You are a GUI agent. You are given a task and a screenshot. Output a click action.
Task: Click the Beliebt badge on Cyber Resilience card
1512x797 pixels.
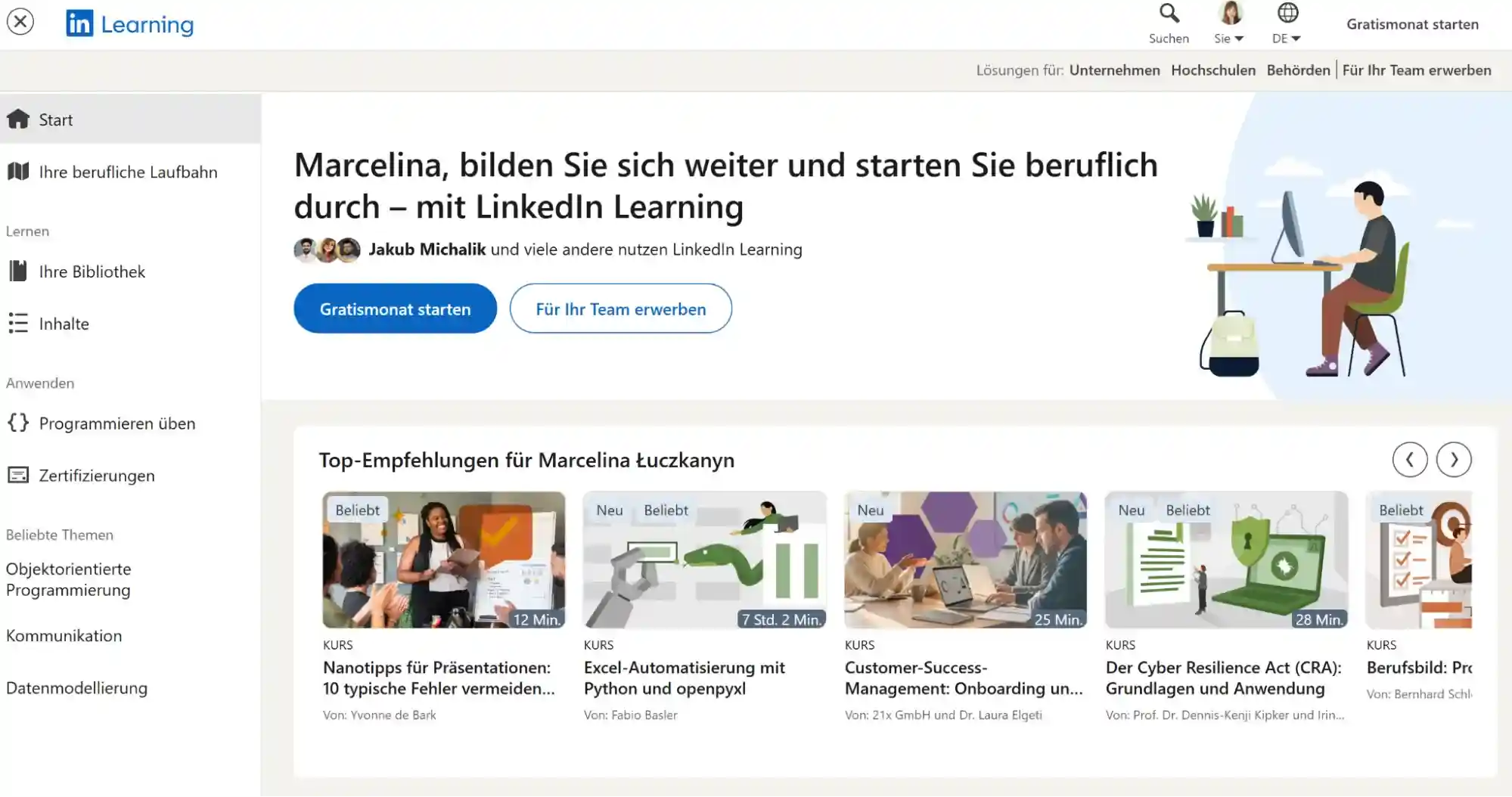[x=1188, y=510]
